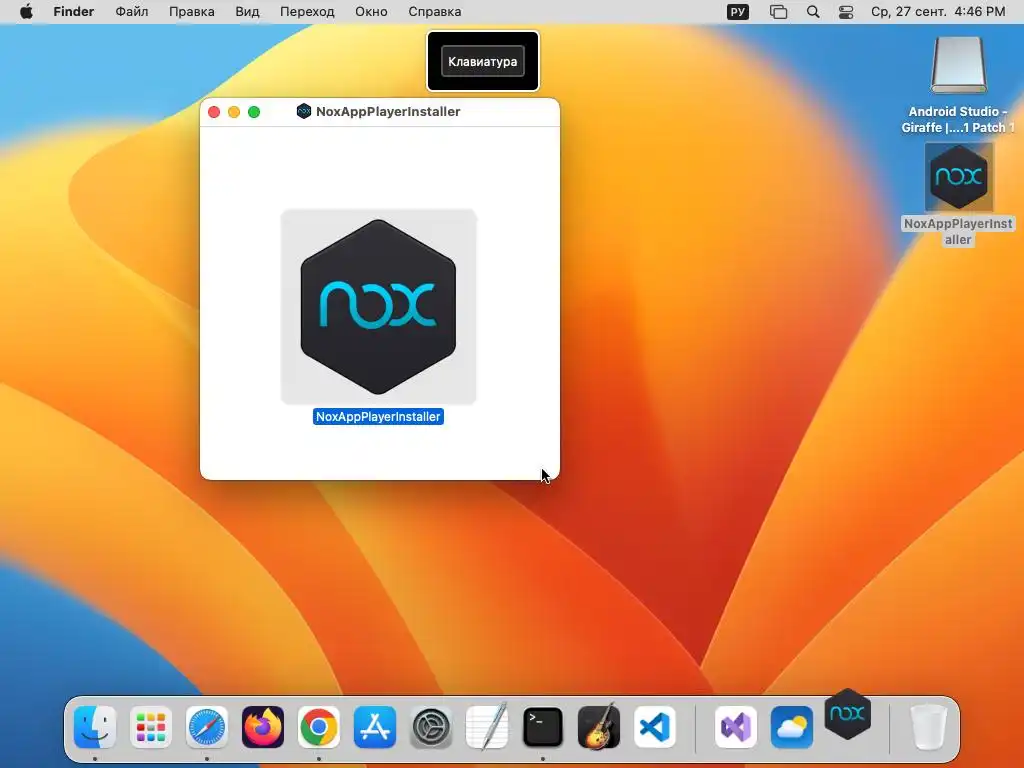The height and width of the screenshot is (768, 1024).
Task: Select NoxAppPlayerInstaller volume icon on desktop
Action: [x=958, y=177]
